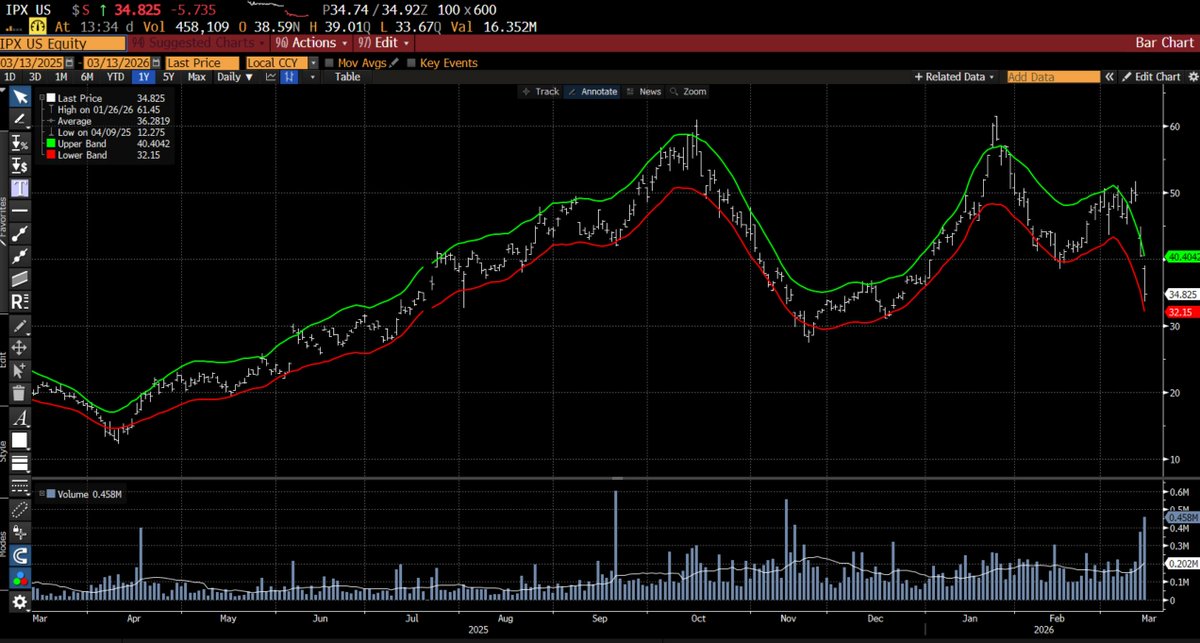
Task: Open the line thickness style icon
Action: click(x=21, y=463)
